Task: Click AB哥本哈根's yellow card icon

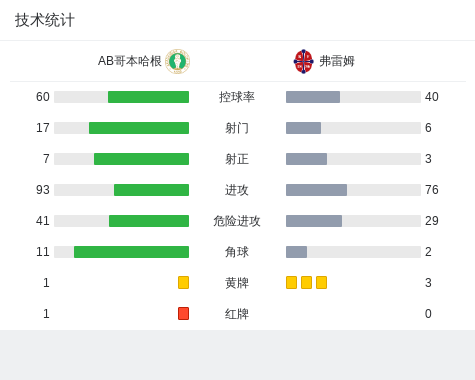Action: click(183, 282)
